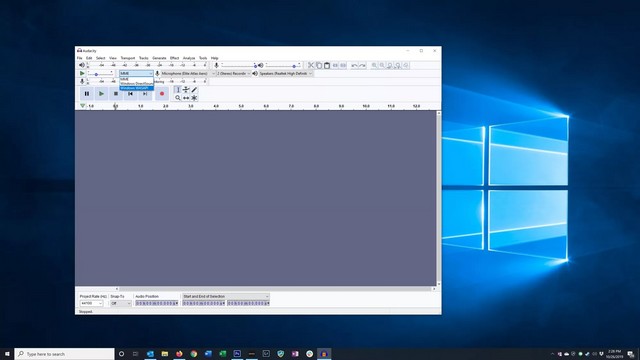Open Firefox from the taskbar

click(x=179, y=354)
